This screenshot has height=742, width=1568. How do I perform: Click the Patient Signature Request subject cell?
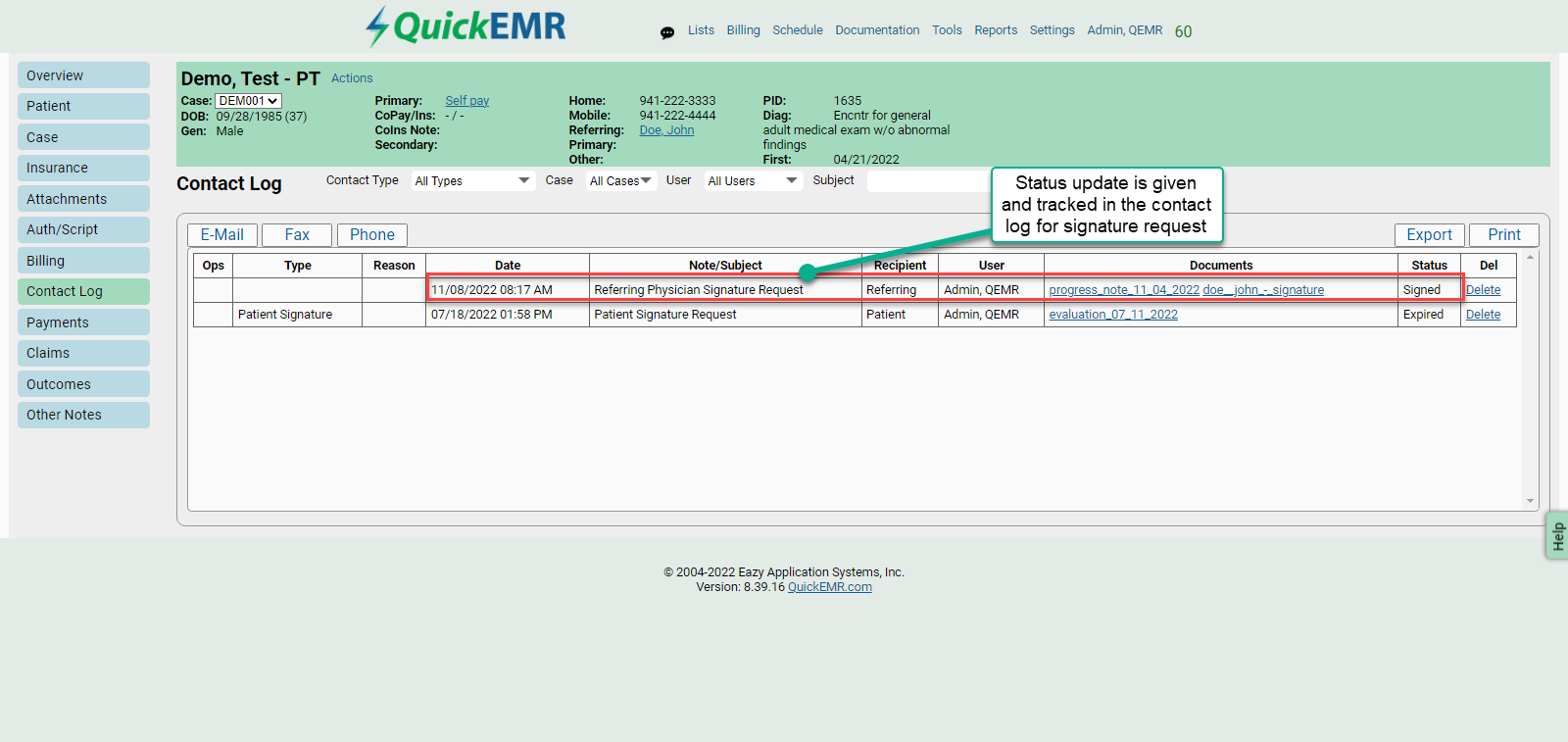[x=725, y=315]
